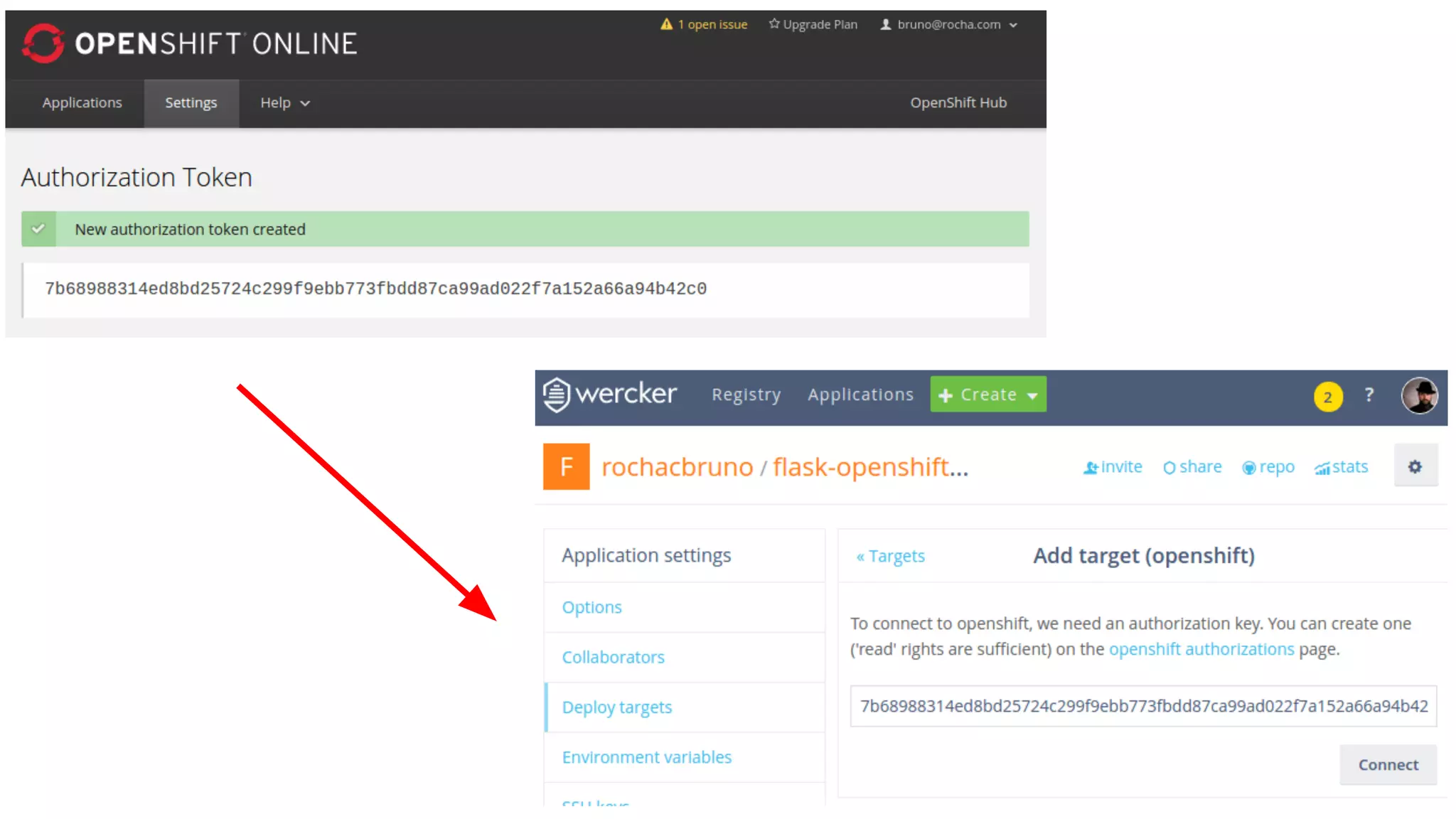Open the stats page link

coord(1341,467)
